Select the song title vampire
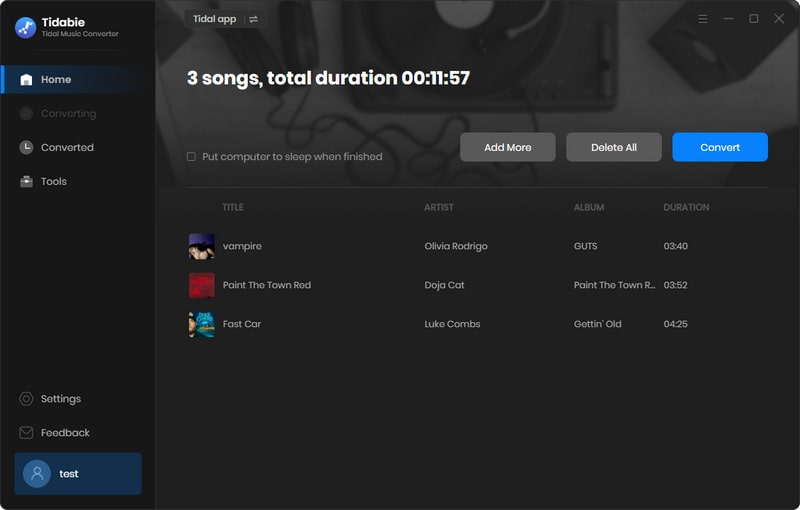Image resolution: width=800 pixels, height=510 pixels. (242, 246)
